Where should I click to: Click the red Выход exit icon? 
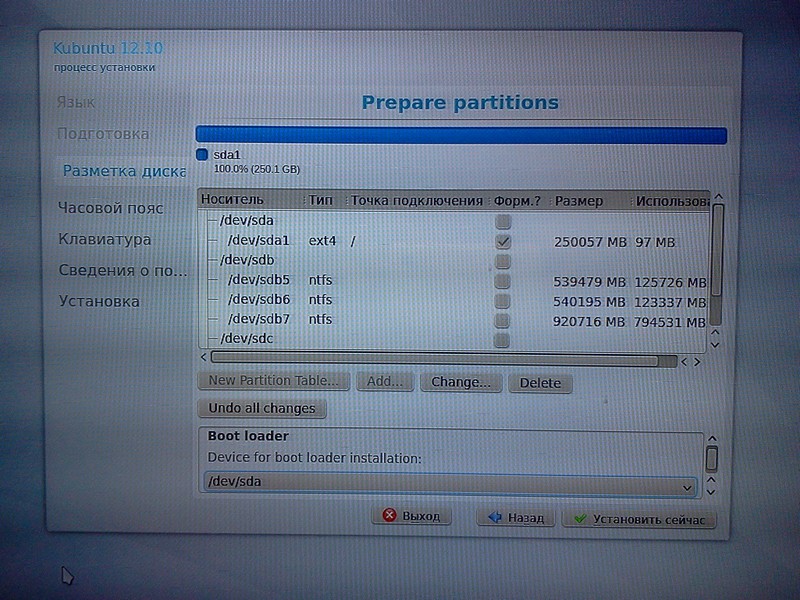[389, 515]
